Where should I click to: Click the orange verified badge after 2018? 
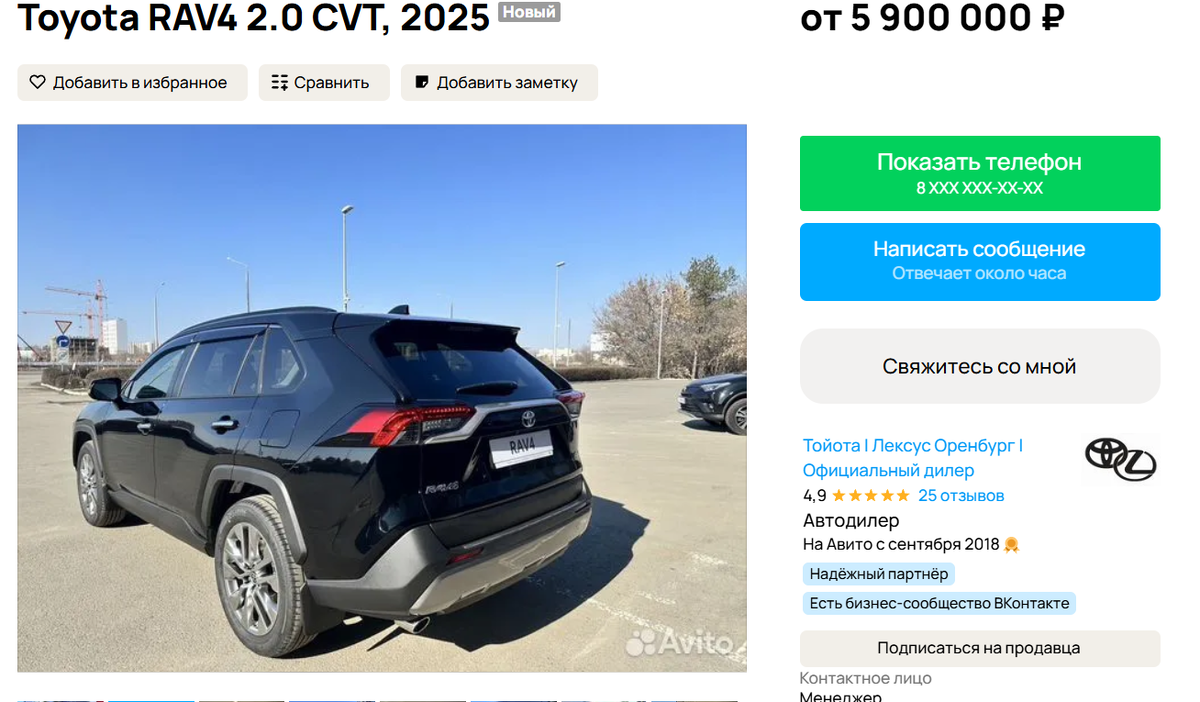(1011, 545)
